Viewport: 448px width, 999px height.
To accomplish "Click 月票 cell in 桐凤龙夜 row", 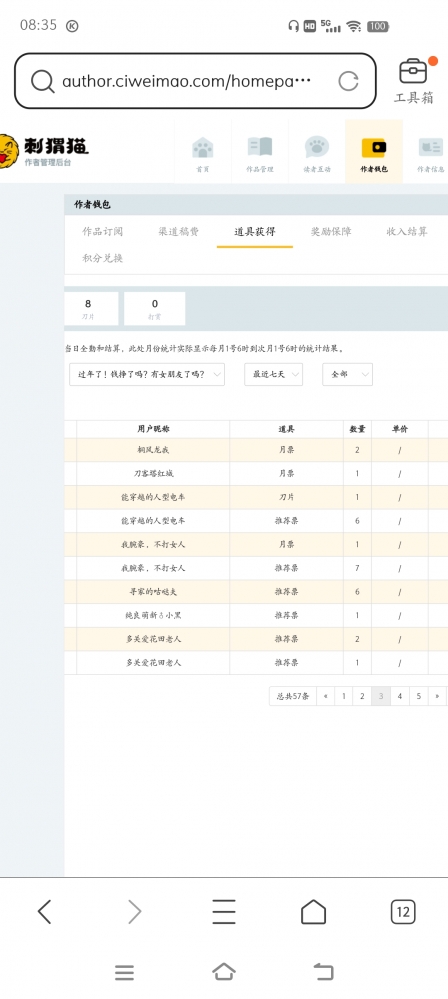I will [x=287, y=450].
